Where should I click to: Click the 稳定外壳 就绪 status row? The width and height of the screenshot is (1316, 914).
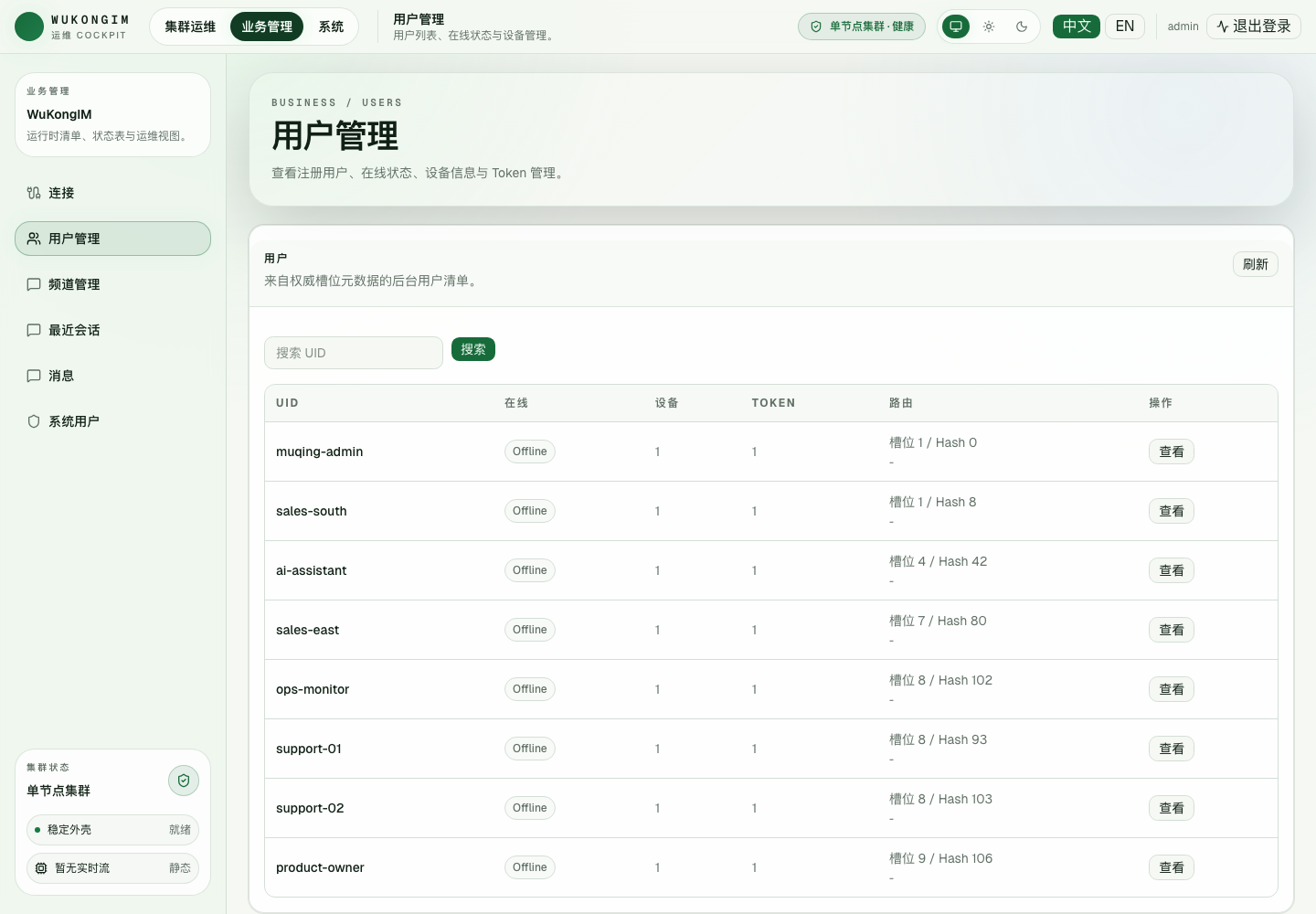(112, 830)
